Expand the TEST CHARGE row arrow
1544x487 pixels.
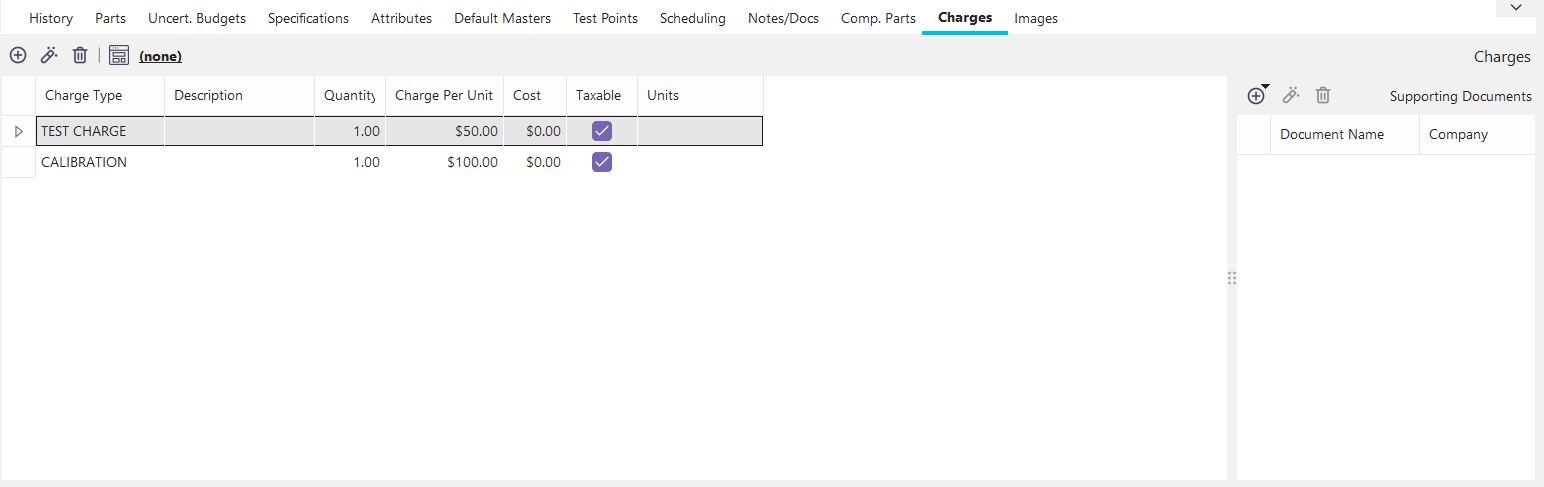tap(18, 131)
